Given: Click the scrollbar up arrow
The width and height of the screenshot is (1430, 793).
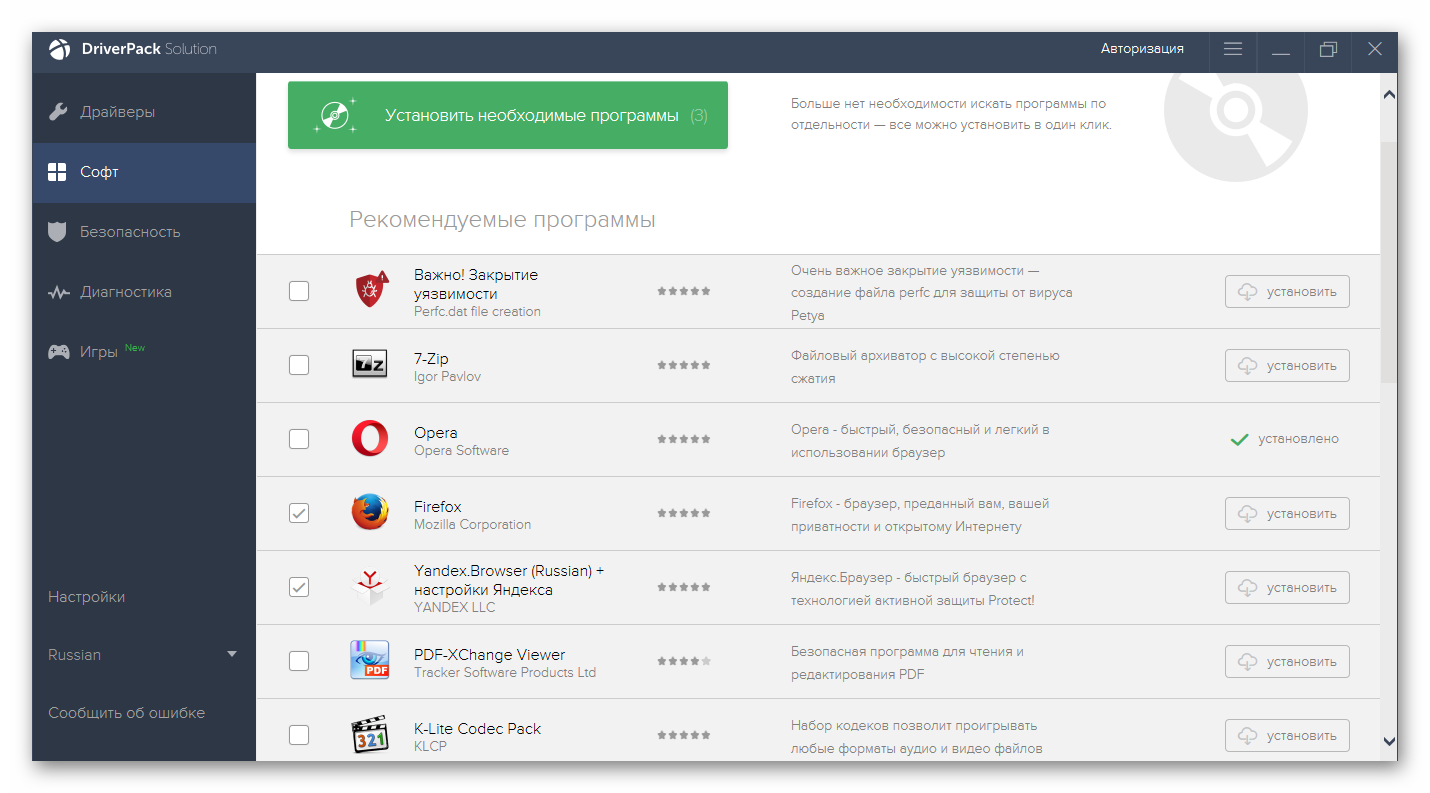Looking at the screenshot, I should pyautogui.click(x=1389, y=95).
